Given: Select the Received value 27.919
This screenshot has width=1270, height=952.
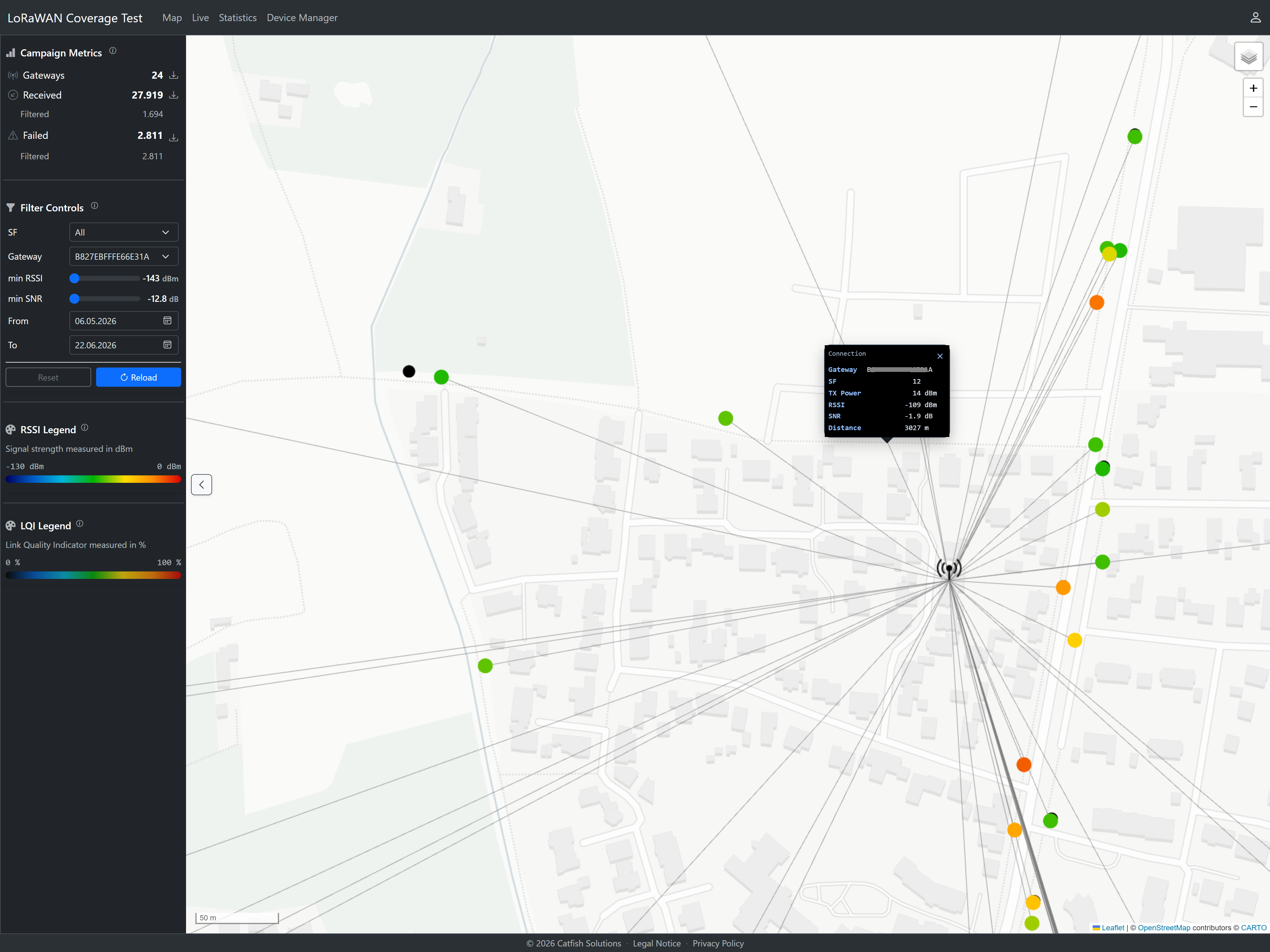Looking at the screenshot, I should click(x=147, y=95).
